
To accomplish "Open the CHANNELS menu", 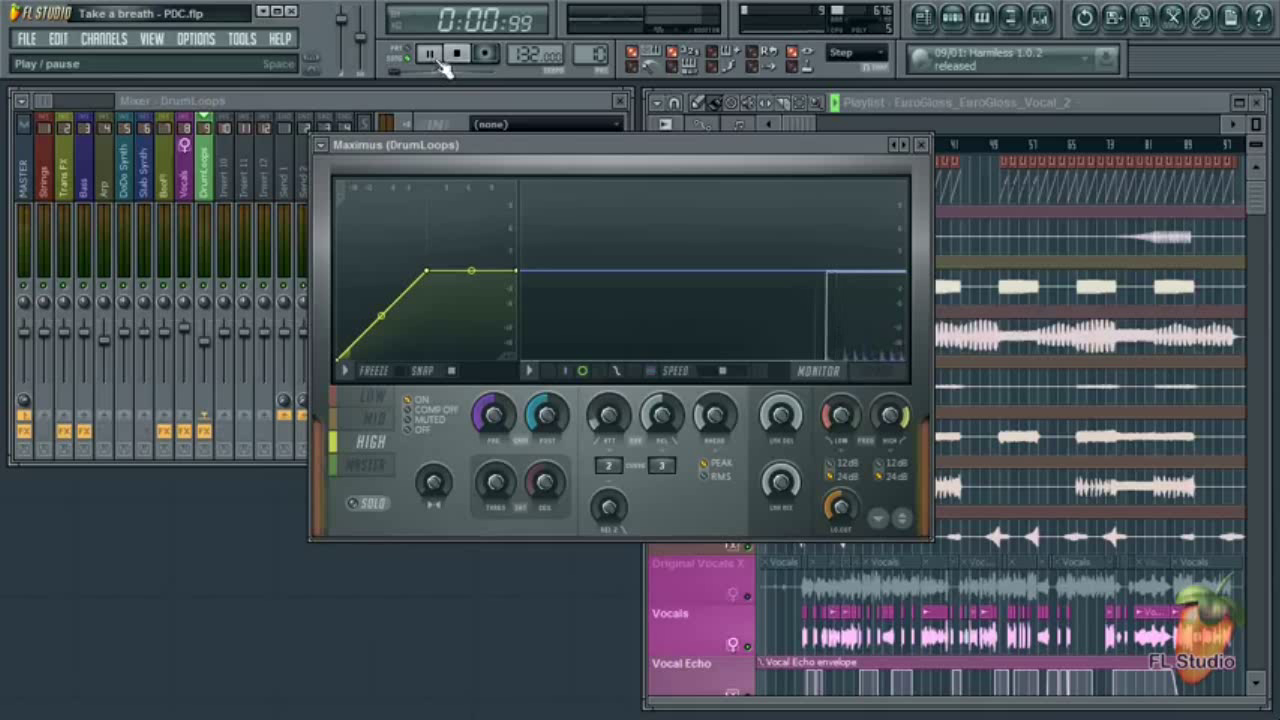I will pyautogui.click(x=104, y=39).
